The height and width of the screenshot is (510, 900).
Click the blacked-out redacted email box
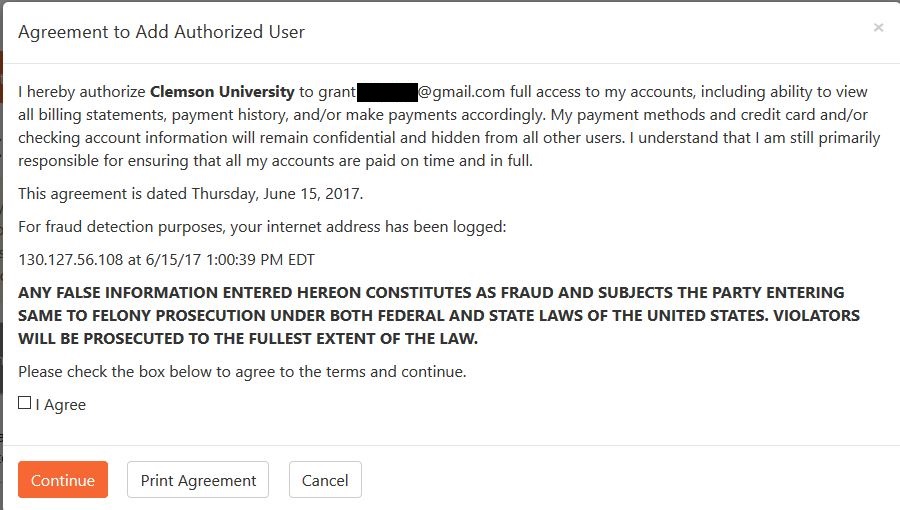[x=387, y=92]
